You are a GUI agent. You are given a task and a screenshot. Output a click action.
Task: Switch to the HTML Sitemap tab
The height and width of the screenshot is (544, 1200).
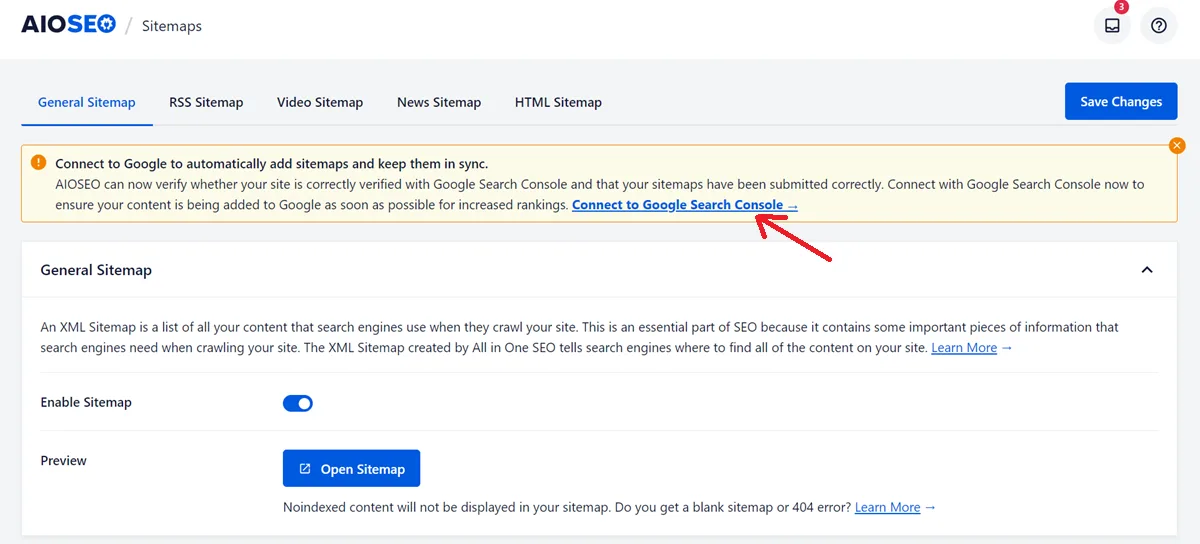[x=558, y=102]
